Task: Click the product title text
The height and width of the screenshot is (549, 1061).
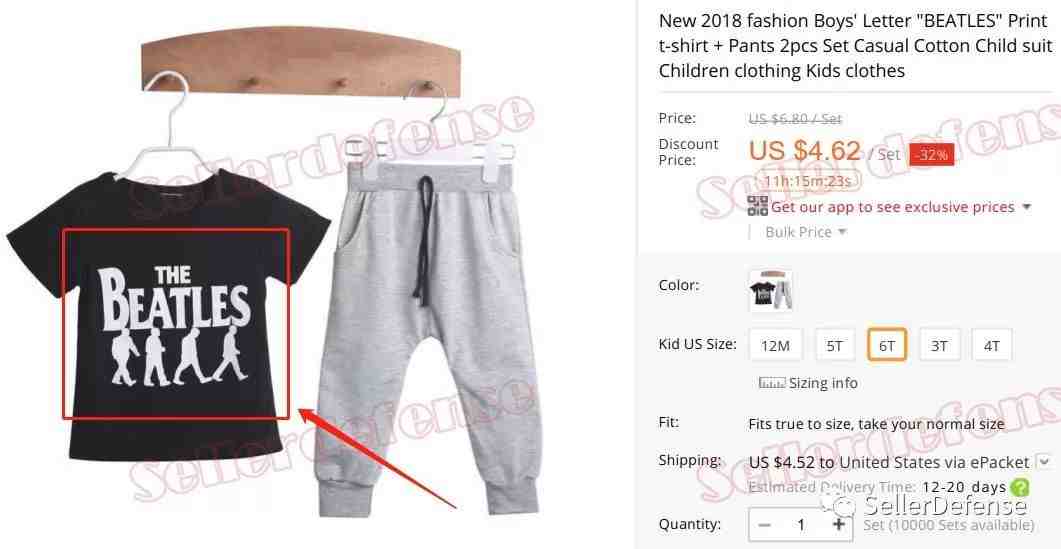Action: (x=856, y=45)
